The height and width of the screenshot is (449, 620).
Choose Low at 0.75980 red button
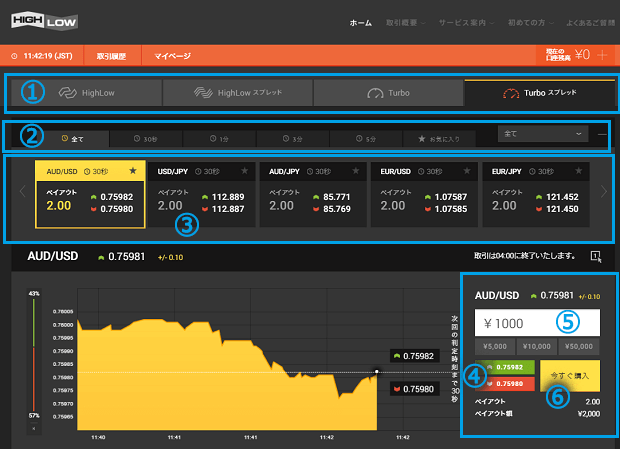click(505, 384)
